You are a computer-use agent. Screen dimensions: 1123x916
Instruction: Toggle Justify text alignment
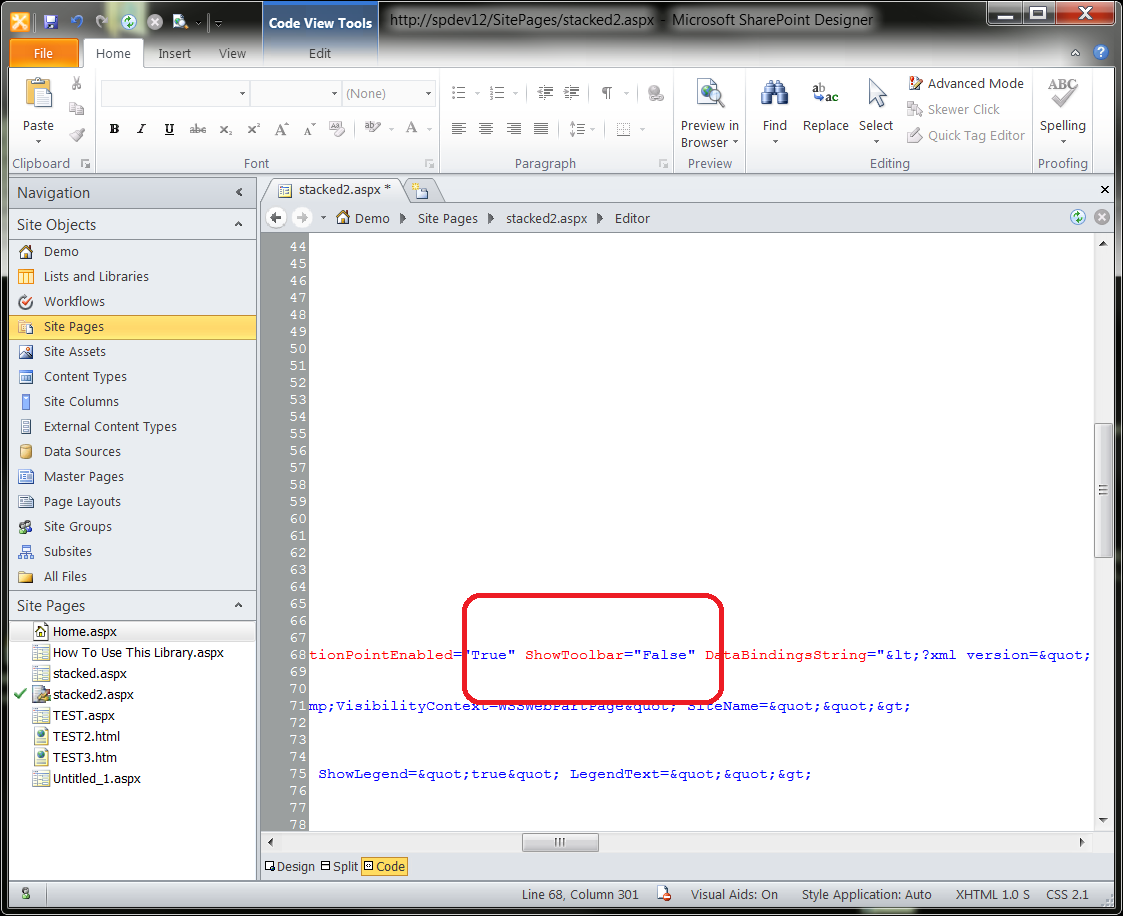tap(541, 129)
